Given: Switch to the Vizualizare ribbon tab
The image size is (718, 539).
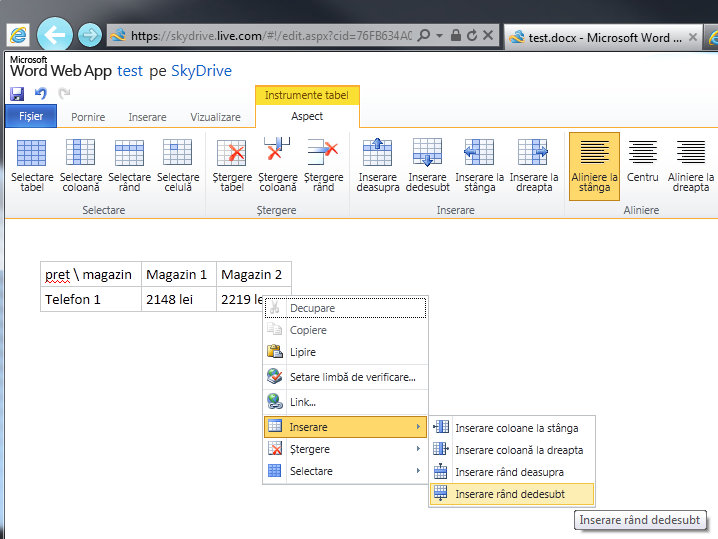Looking at the screenshot, I should 215,117.
